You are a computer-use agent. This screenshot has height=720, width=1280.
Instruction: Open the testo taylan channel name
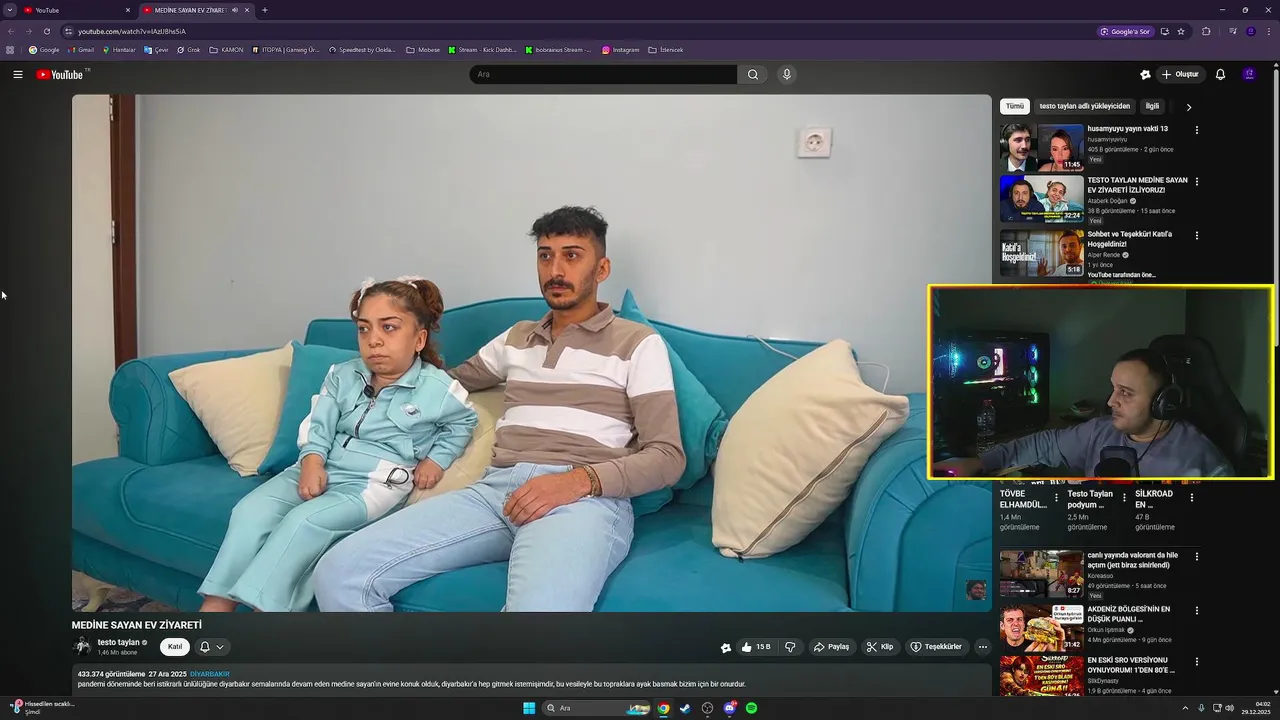click(x=118, y=643)
